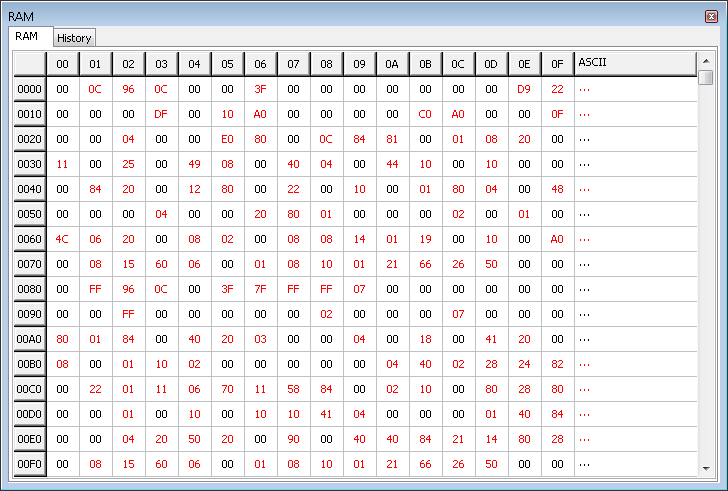Select row header 0040
The image size is (728, 491).
pos(30,189)
